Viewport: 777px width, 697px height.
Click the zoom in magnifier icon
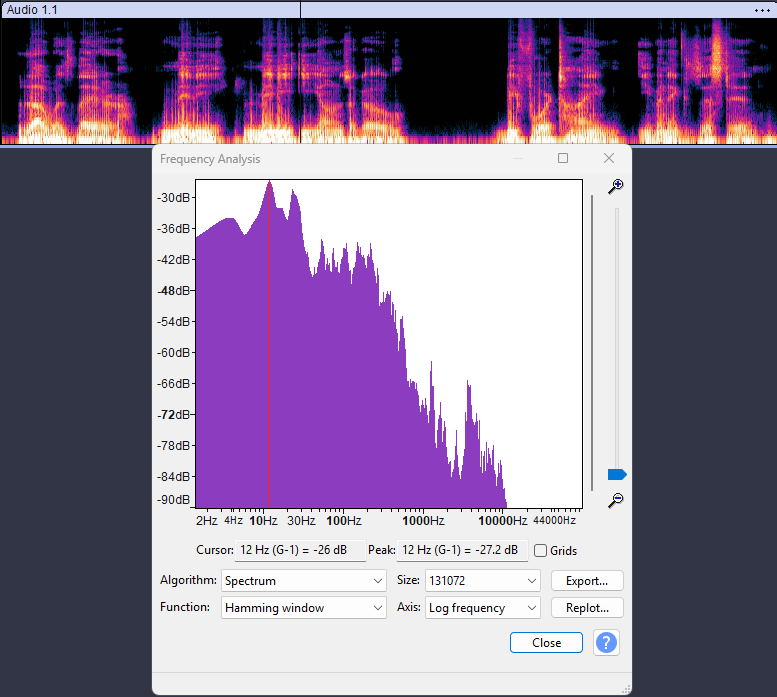[x=615, y=186]
